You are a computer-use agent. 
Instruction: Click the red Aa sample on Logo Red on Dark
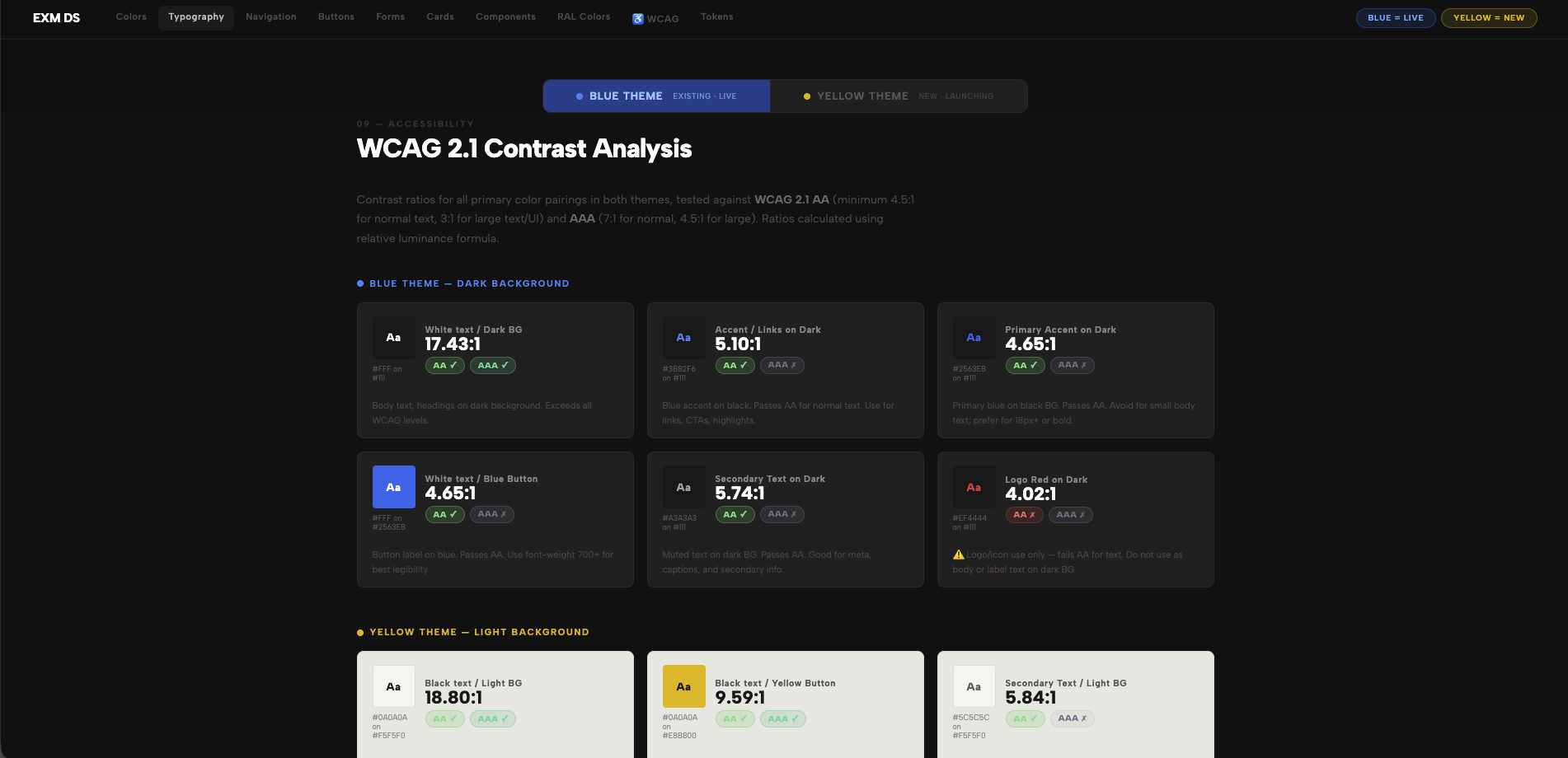974,487
